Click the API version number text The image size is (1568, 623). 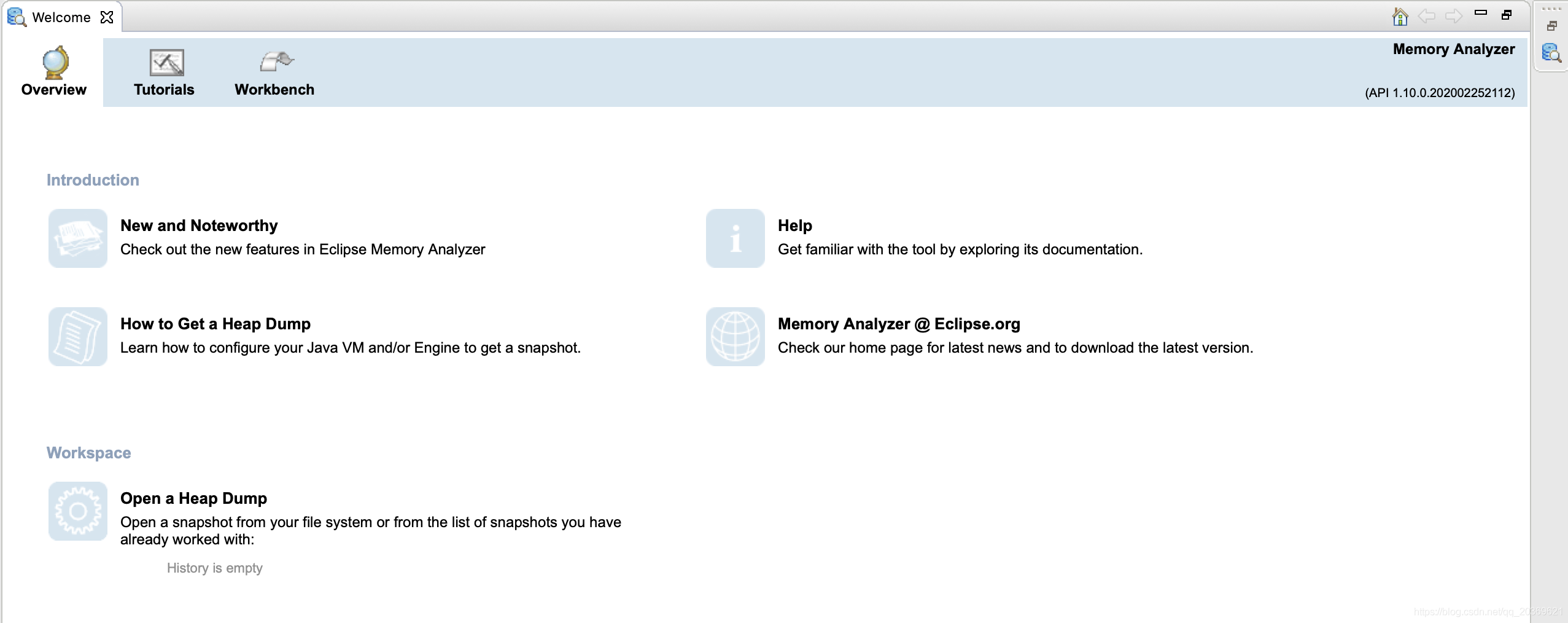(x=1440, y=93)
